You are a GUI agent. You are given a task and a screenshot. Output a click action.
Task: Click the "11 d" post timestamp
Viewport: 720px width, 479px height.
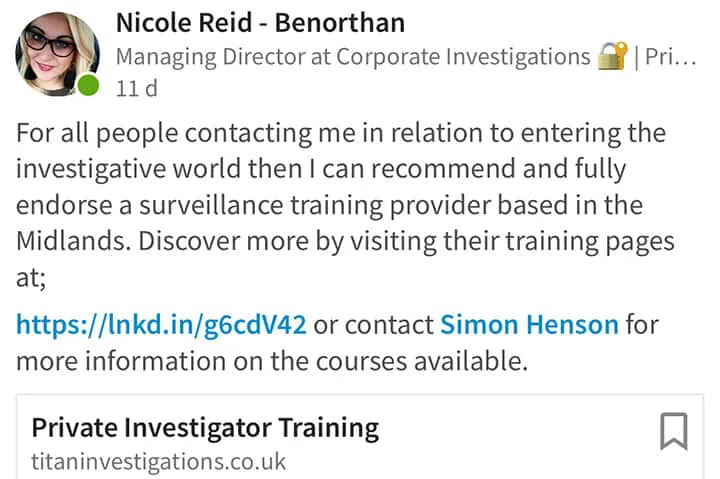click(137, 87)
